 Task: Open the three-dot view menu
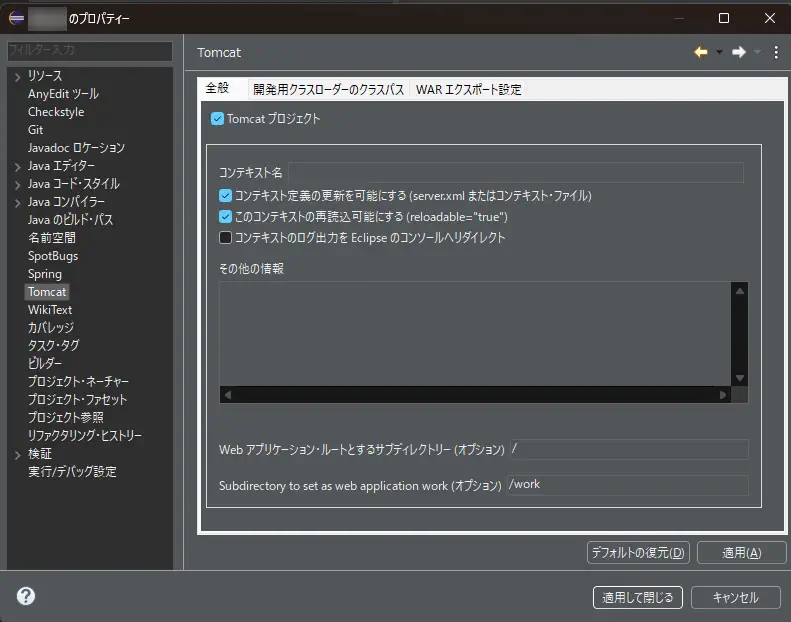tap(776, 52)
